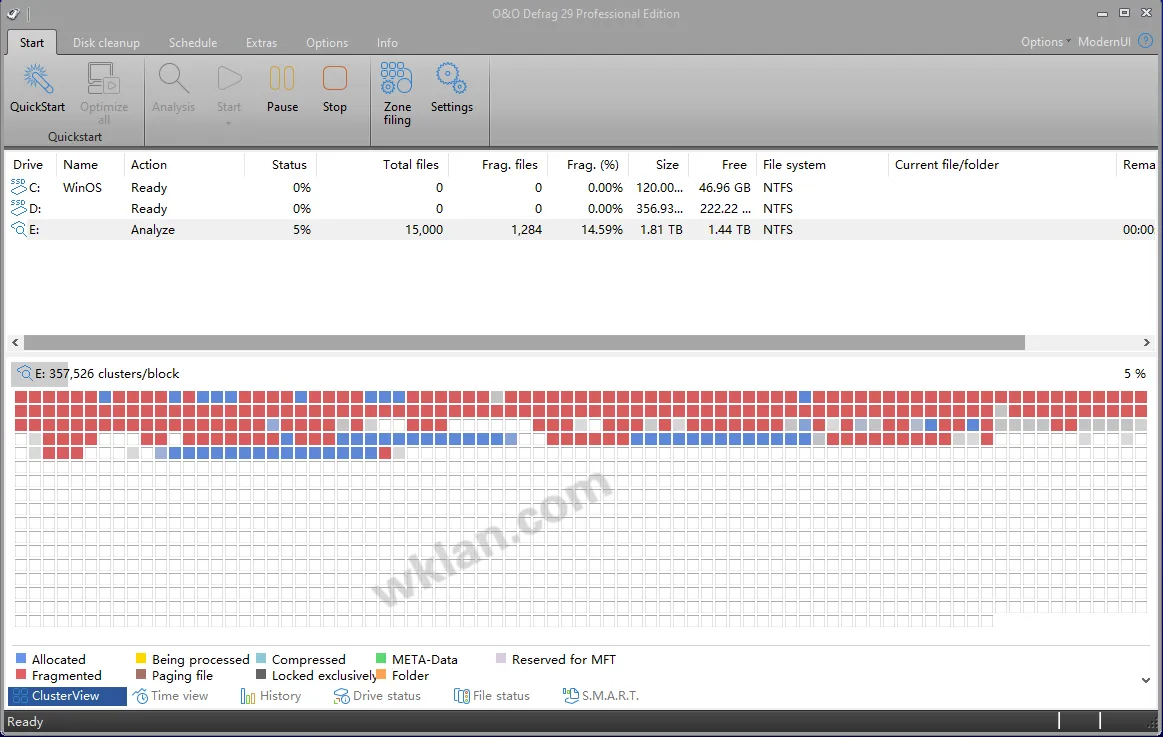Click the Being processed yellow swatch
The image size is (1163, 737).
[141, 658]
